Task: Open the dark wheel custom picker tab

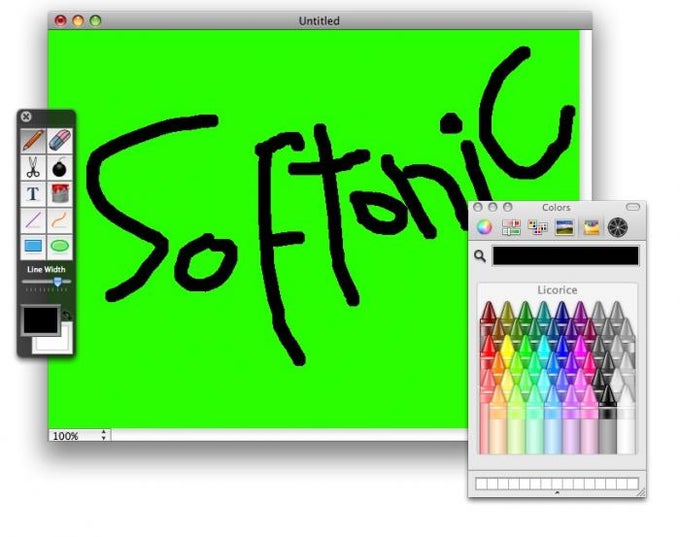Action: (618, 227)
